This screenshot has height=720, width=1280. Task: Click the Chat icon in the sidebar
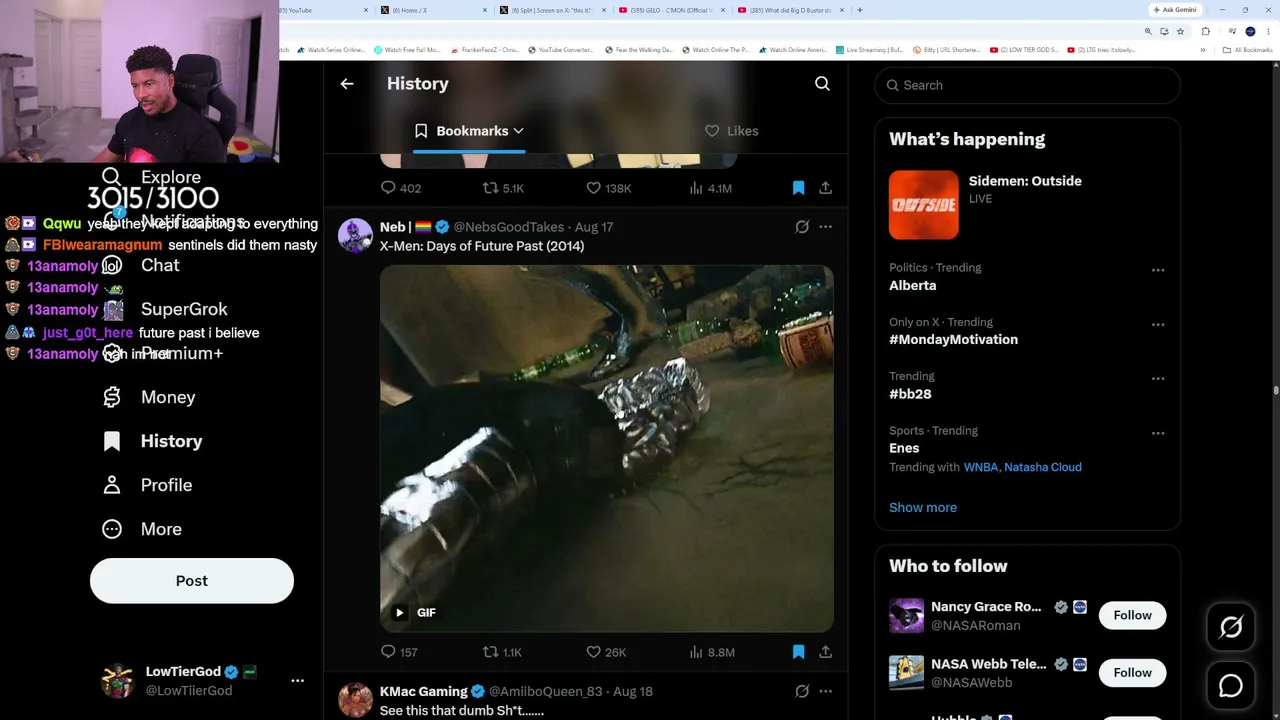[x=112, y=265]
